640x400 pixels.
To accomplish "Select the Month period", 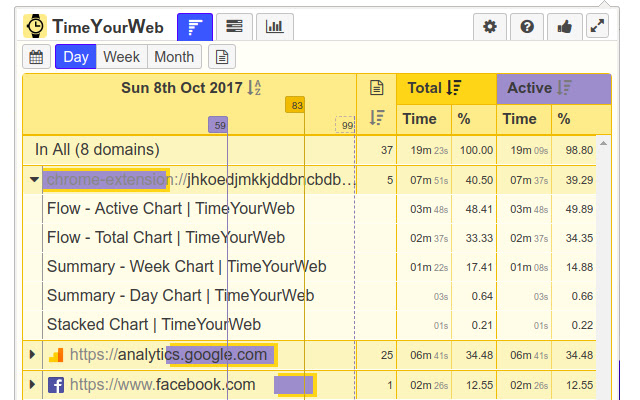I will 174,57.
